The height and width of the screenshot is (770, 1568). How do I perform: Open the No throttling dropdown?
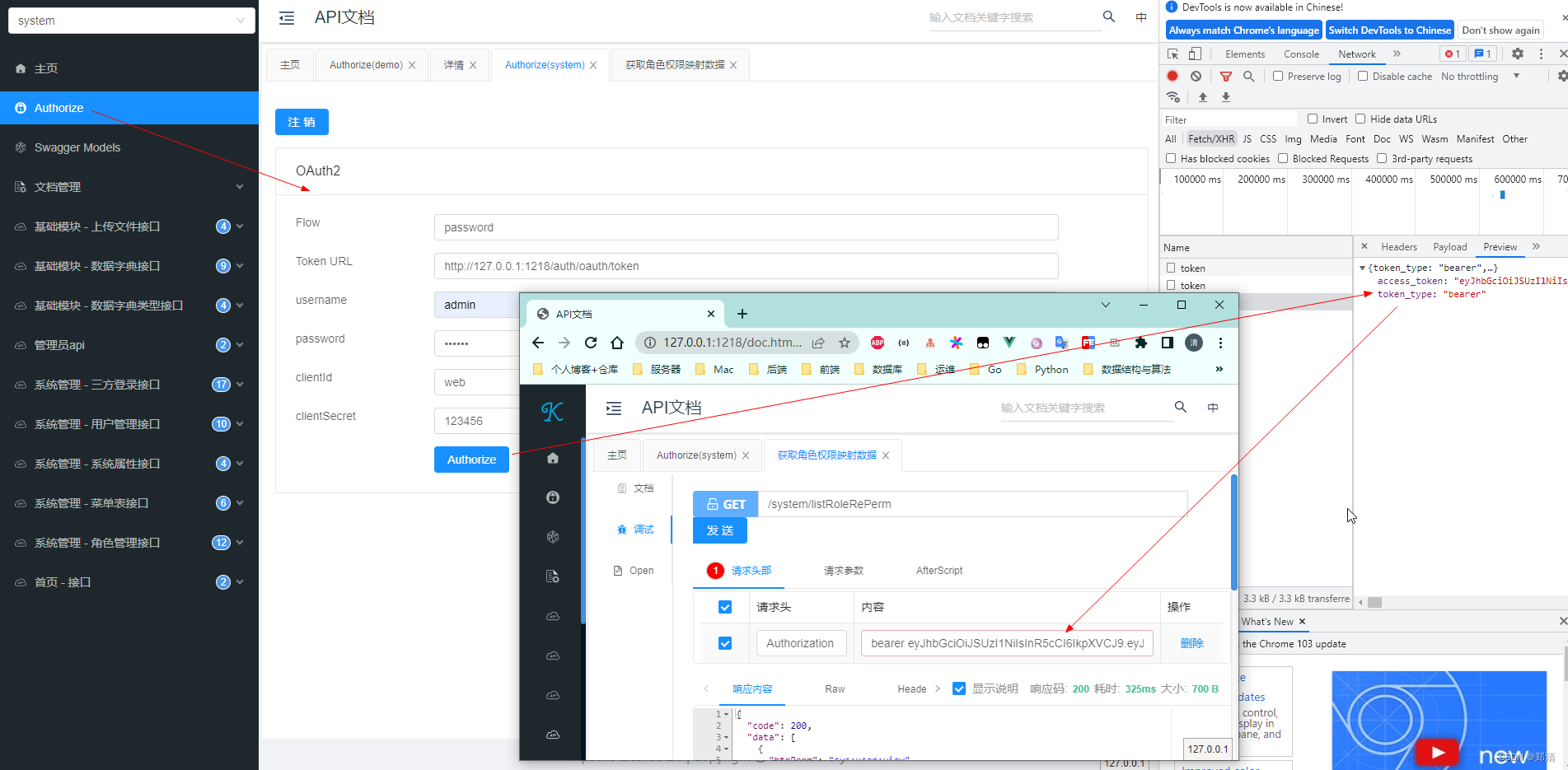coord(1475,76)
